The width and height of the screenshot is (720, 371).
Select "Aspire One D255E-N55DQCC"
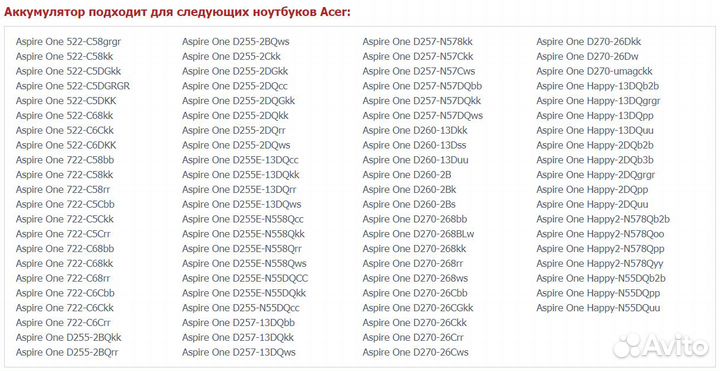click(x=245, y=278)
